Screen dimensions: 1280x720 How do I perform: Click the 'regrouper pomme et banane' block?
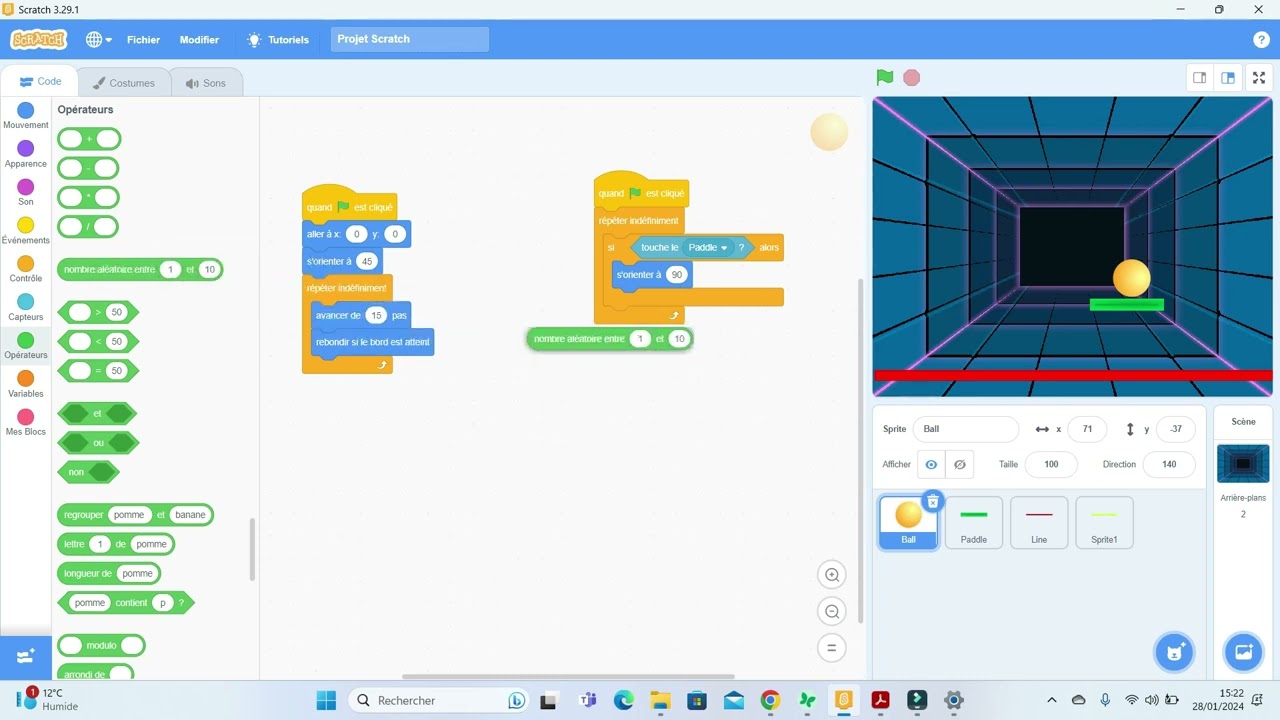pos(135,515)
